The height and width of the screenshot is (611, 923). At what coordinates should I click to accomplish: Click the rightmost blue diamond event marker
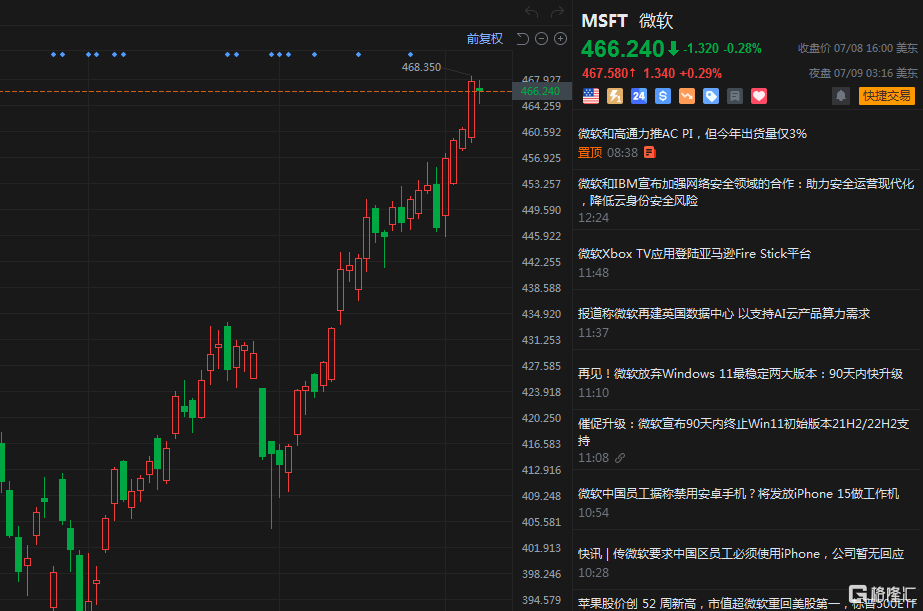(410, 55)
